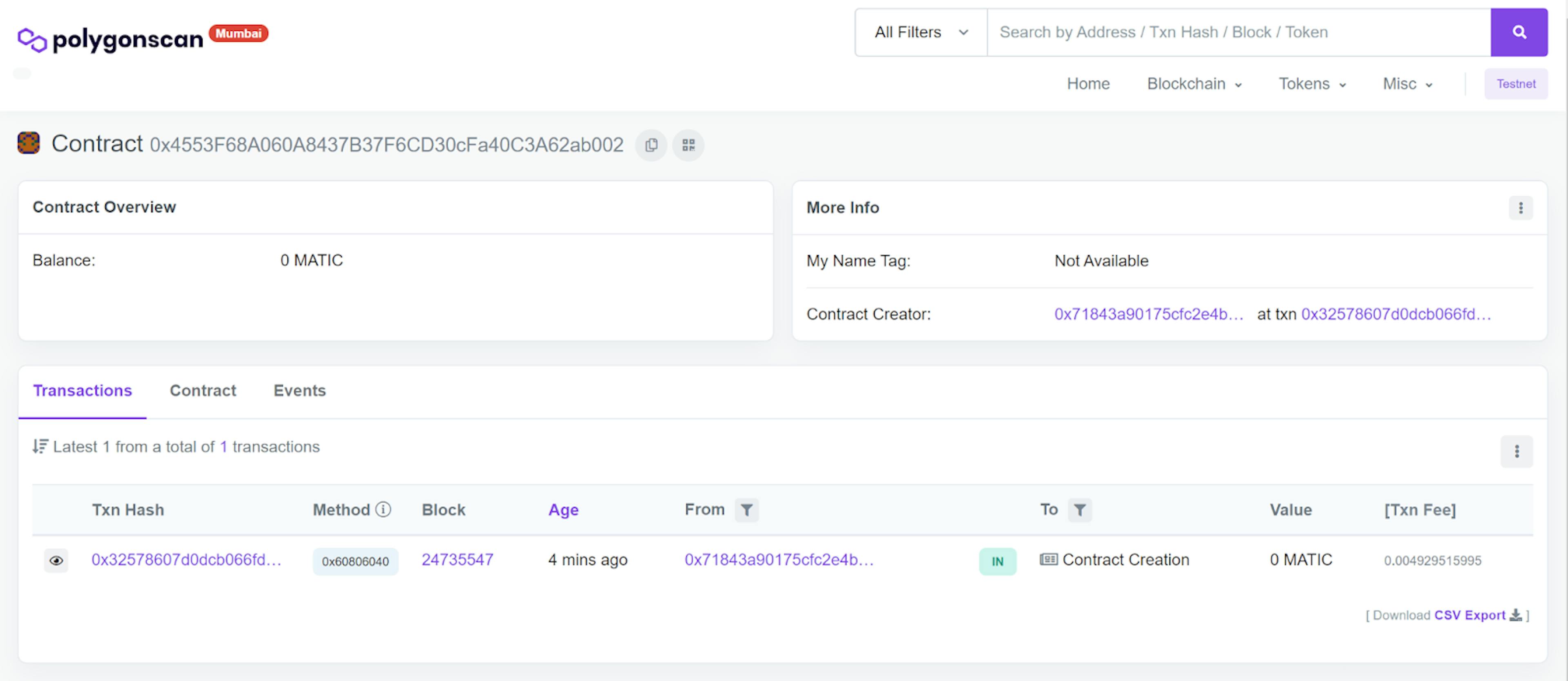Open creation txn 0x32578607d0dcb066fd in More Info
Viewport: 1568px width, 681px height.
1396,314
